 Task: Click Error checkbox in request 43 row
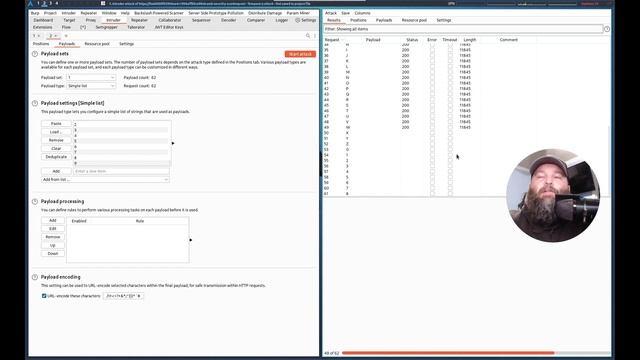pos(432,94)
